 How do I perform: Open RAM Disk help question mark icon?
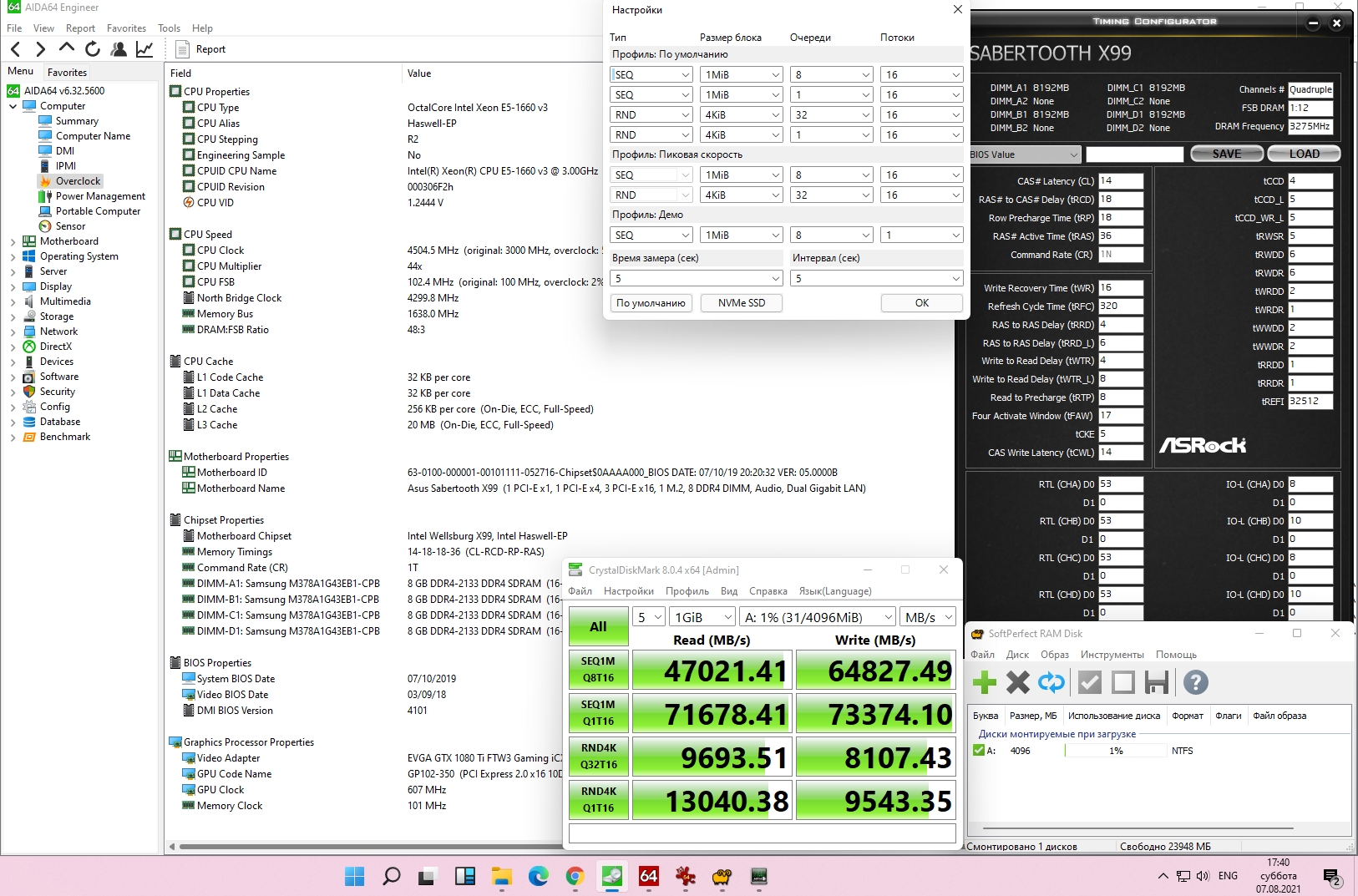(x=1196, y=683)
